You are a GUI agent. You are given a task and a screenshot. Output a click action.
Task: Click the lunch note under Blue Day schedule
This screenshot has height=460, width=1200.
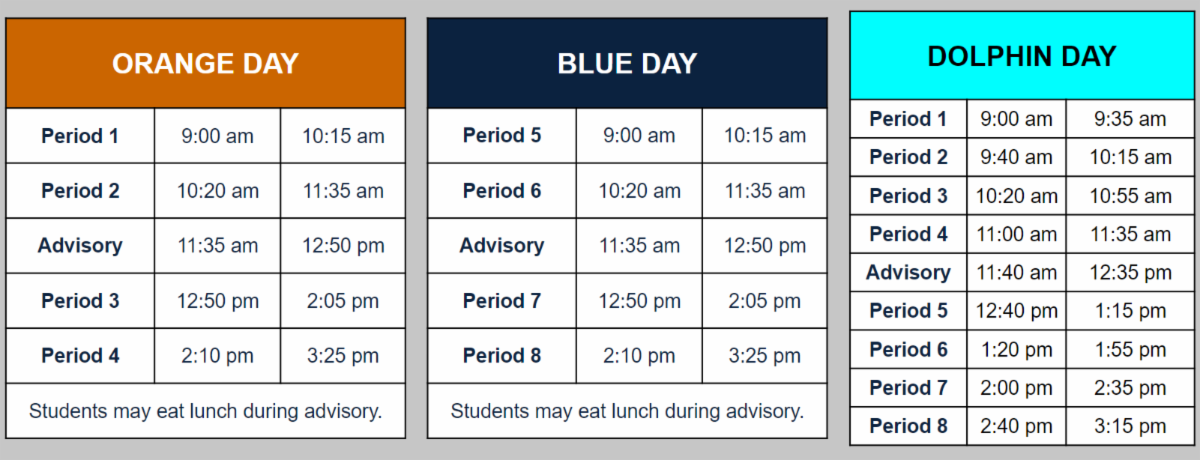point(627,411)
